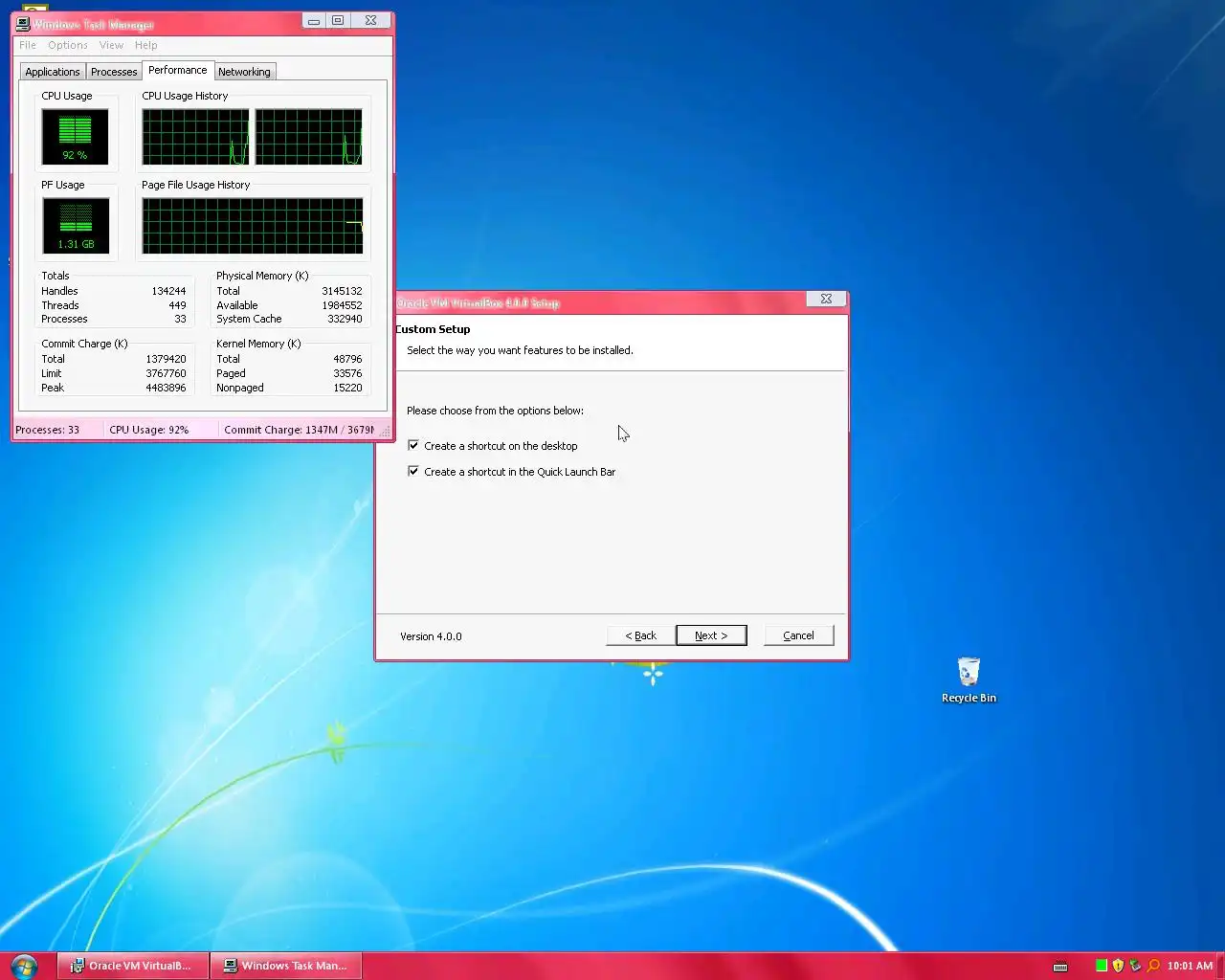Click the Page File Usage History graph
This screenshot has height=980, width=1225.
point(252,226)
